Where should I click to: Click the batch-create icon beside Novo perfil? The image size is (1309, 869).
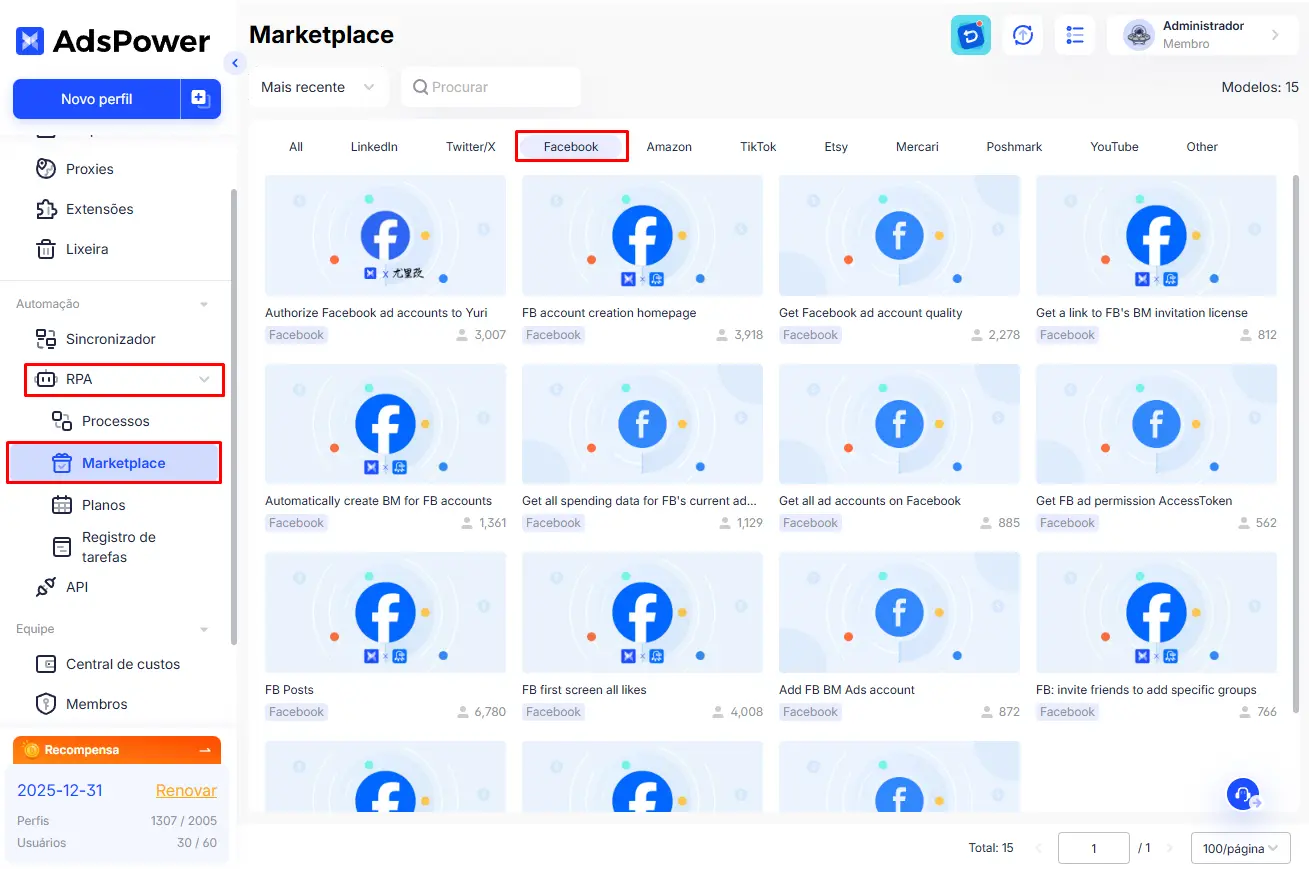click(x=200, y=99)
